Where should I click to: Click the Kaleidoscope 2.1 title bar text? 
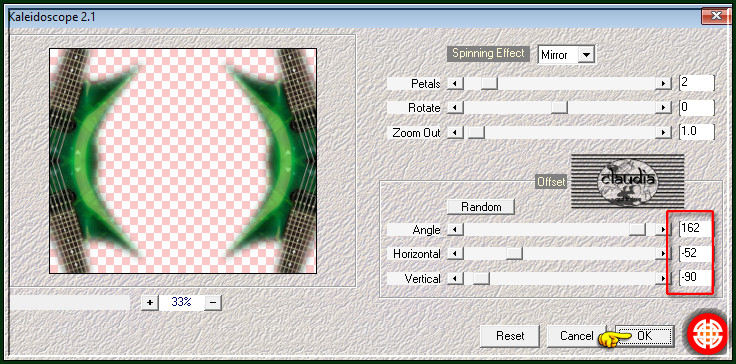(x=52, y=17)
